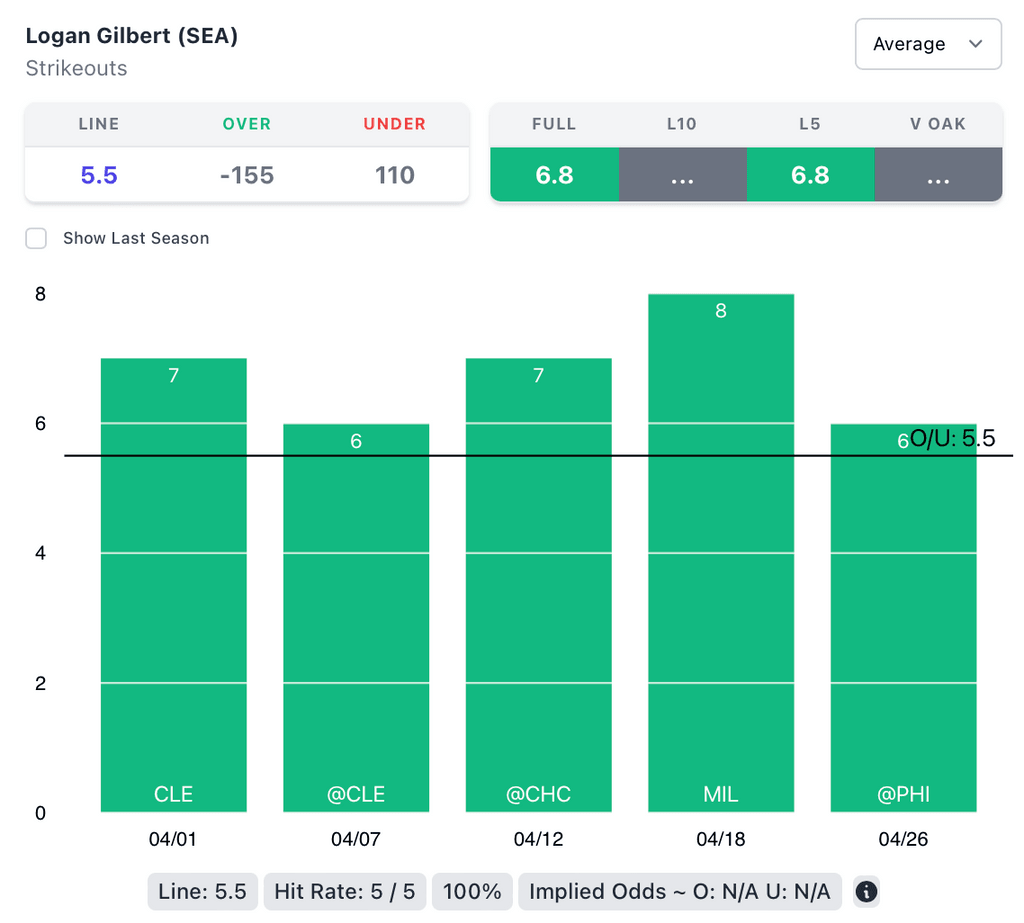Select the 04/18 MIL bar
Viewport: 1024px width, 923px height.
[x=721, y=553]
